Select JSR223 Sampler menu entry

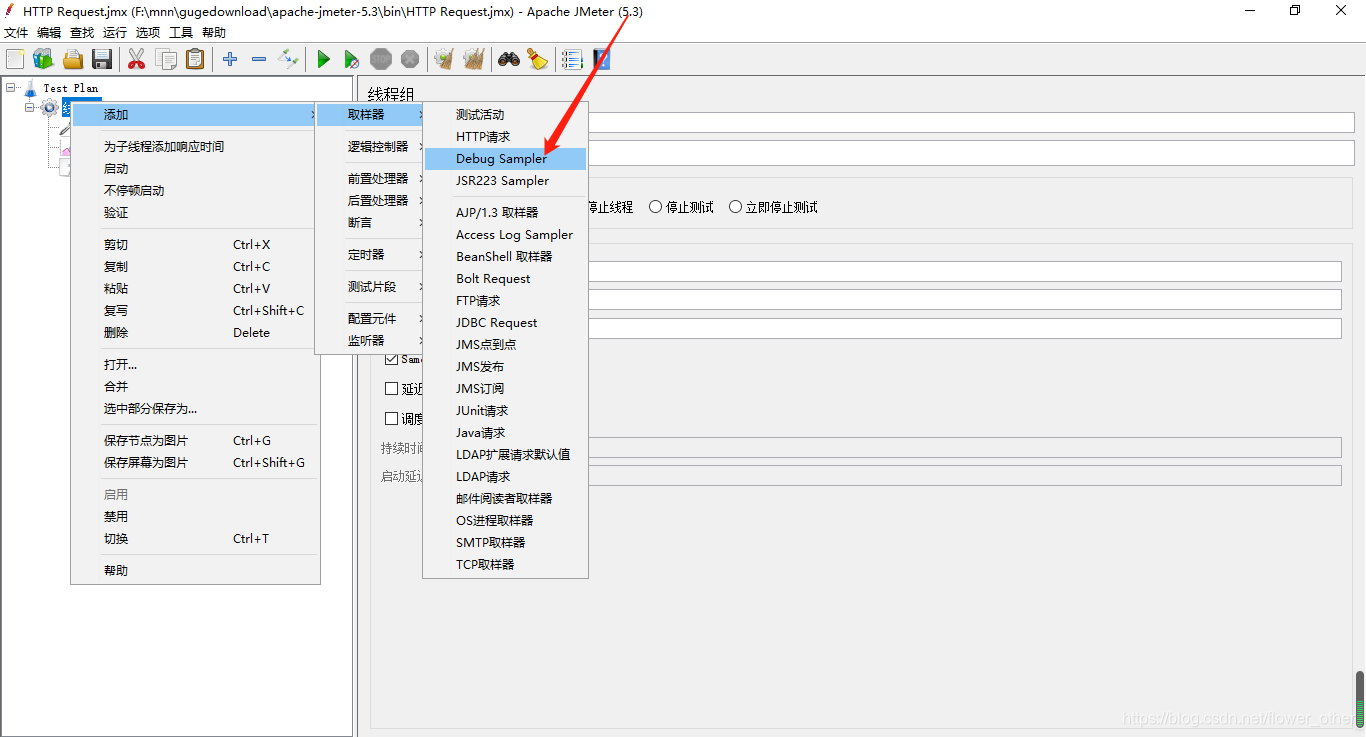tap(506, 181)
